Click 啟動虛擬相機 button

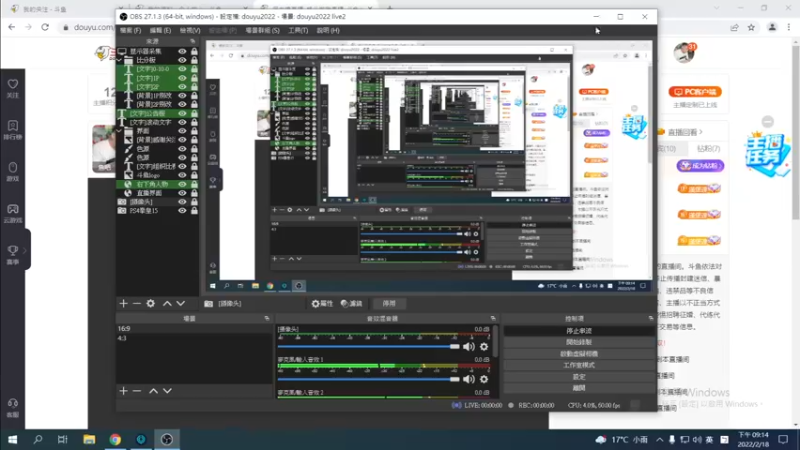click(579, 354)
